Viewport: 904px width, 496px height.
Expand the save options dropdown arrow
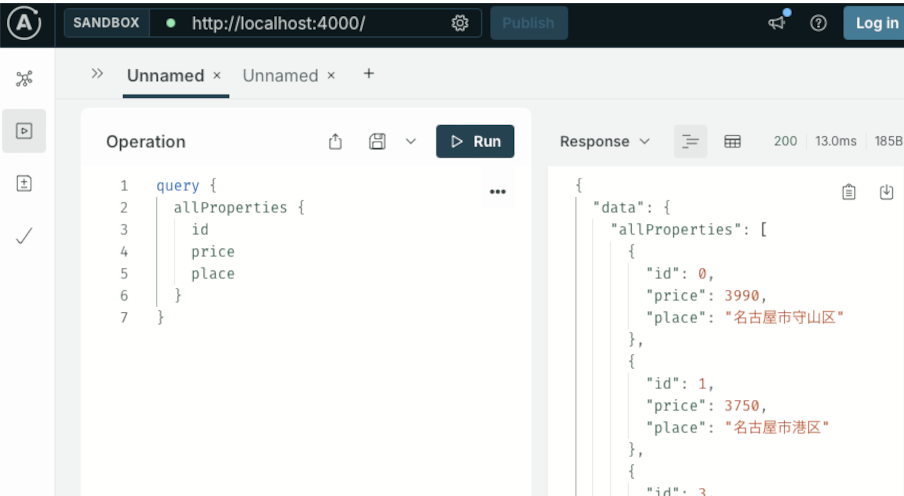point(410,142)
